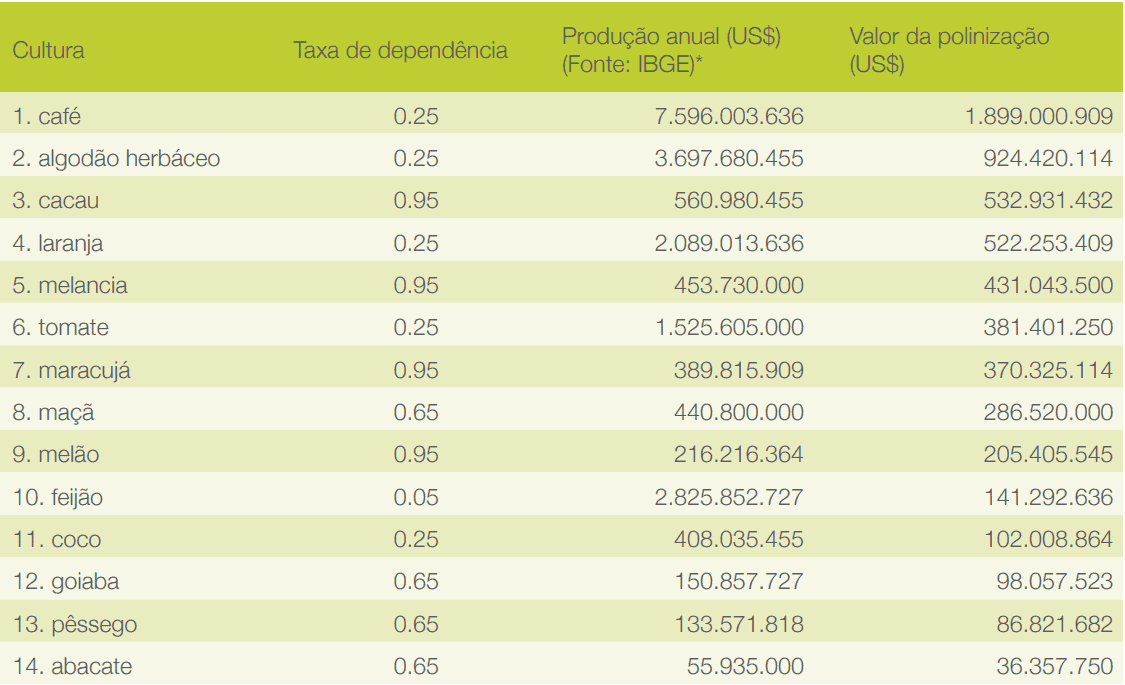Click the 'Valor da polinização' header

click(949, 38)
